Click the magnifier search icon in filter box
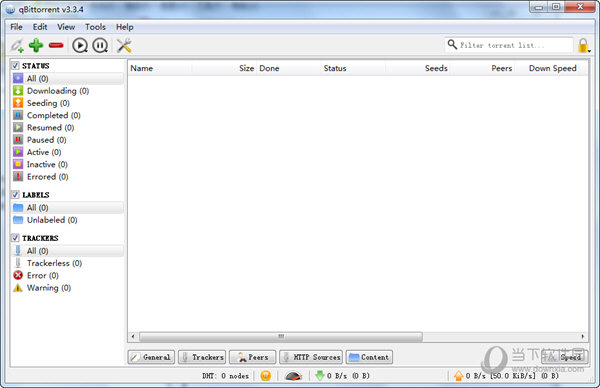600x388 pixels. click(x=452, y=45)
